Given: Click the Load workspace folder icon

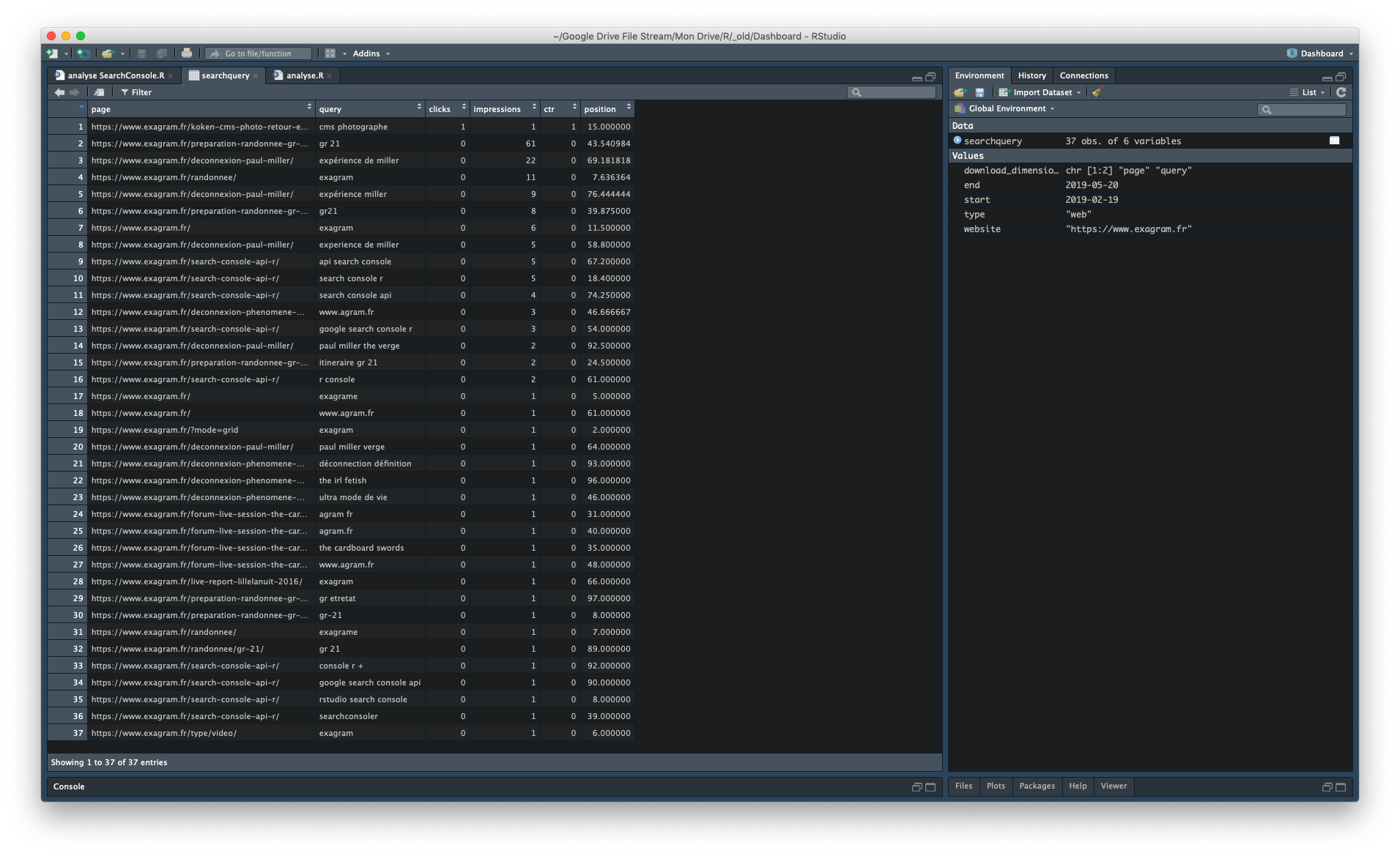Looking at the screenshot, I should pos(960,92).
